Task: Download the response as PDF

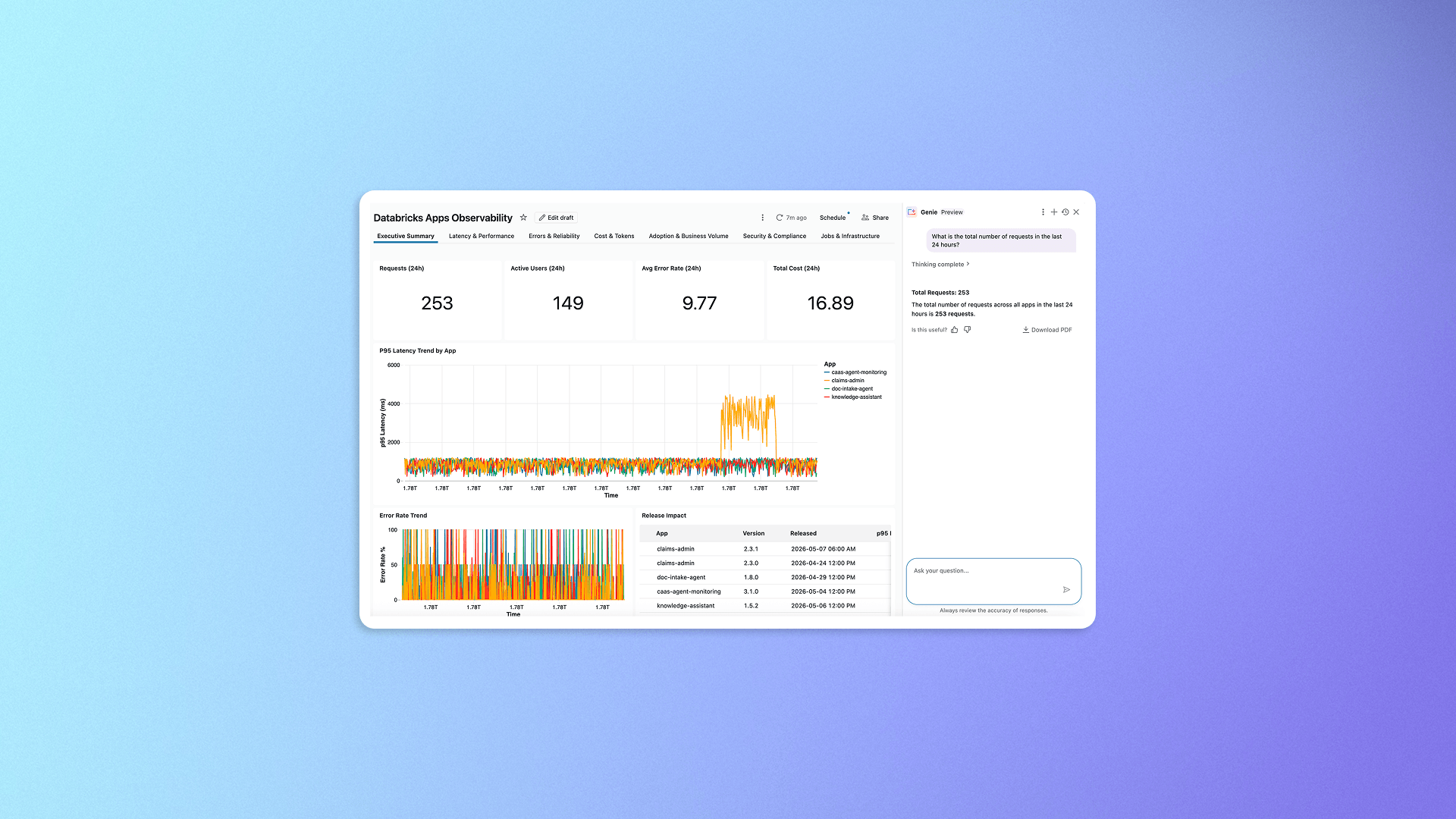Action: point(1047,330)
